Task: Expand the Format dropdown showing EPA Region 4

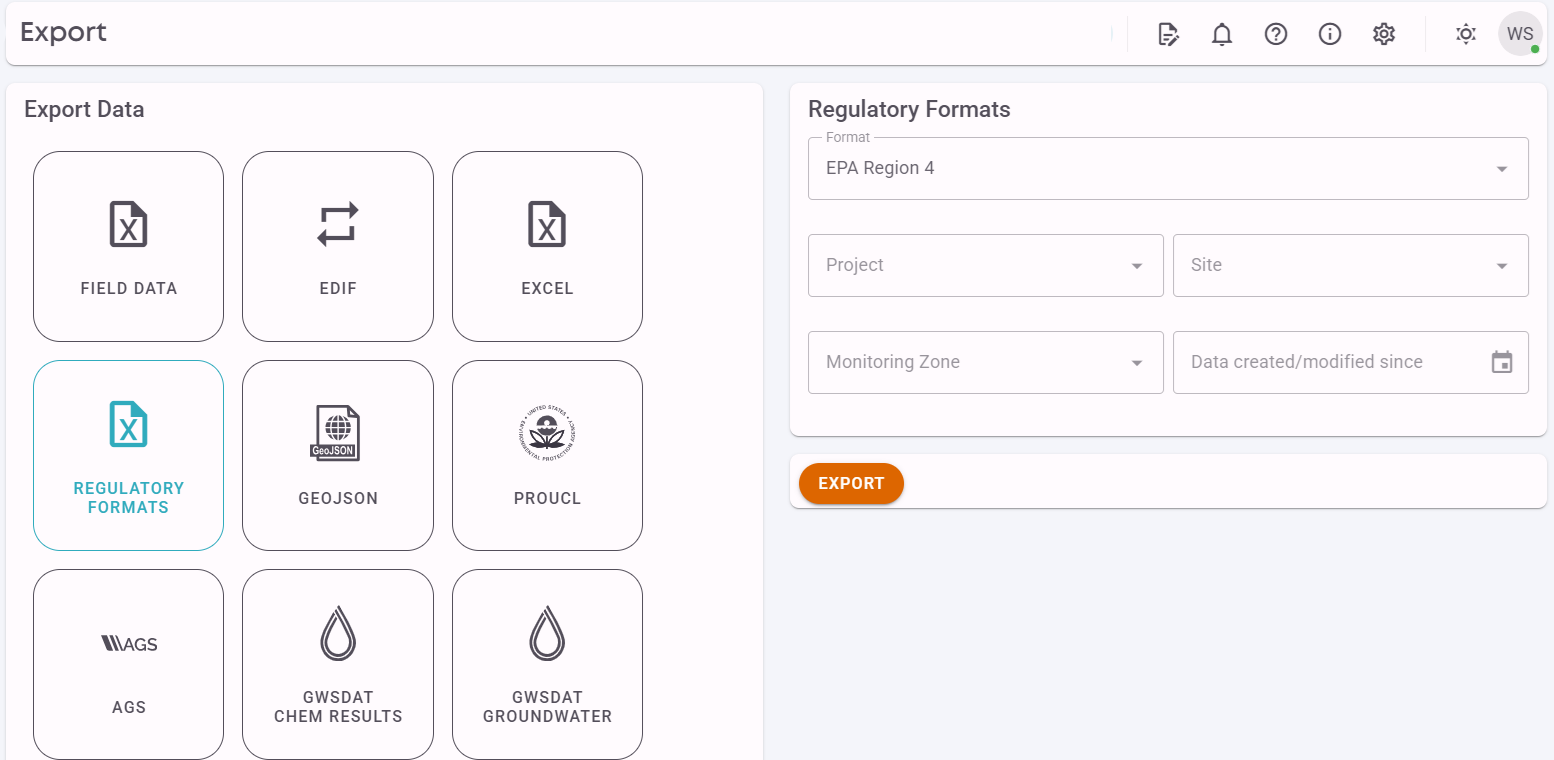Action: point(1168,168)
